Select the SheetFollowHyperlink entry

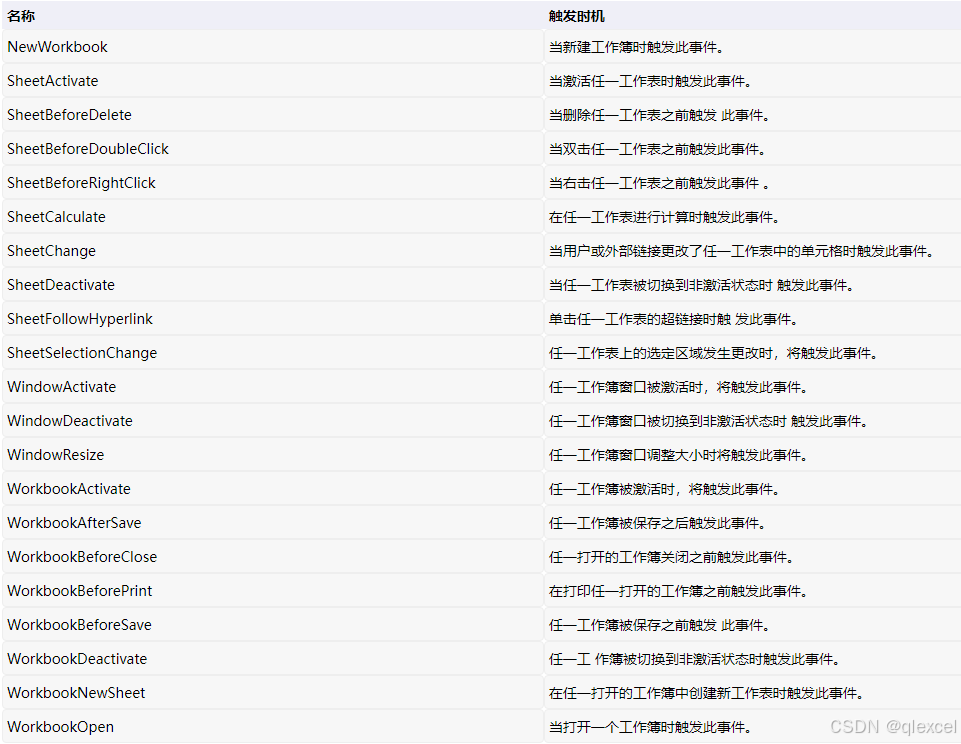(80, 319)
